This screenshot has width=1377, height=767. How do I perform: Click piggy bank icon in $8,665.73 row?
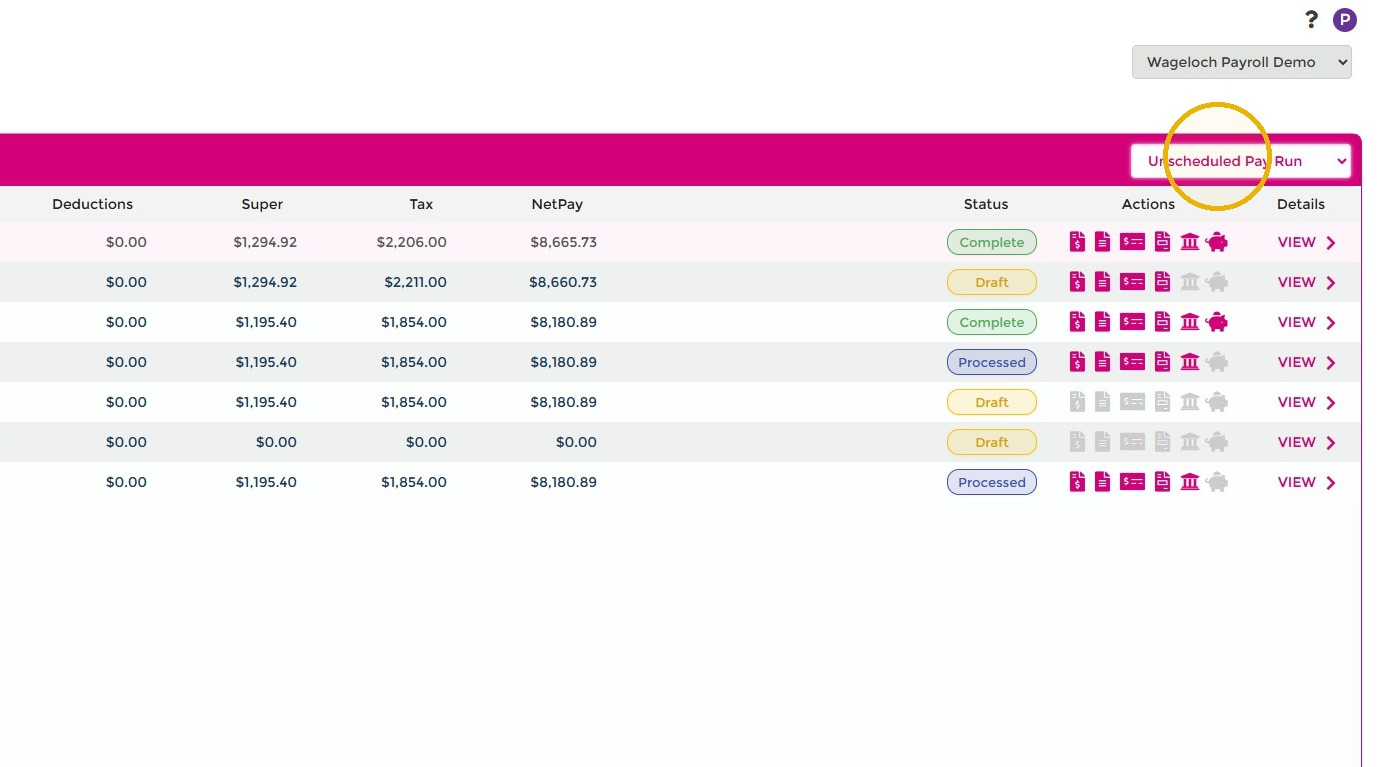tap(1217, 242)
